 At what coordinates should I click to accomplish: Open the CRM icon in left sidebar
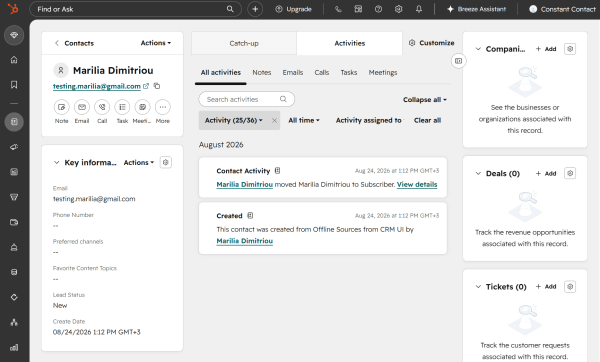click(14, 122)
